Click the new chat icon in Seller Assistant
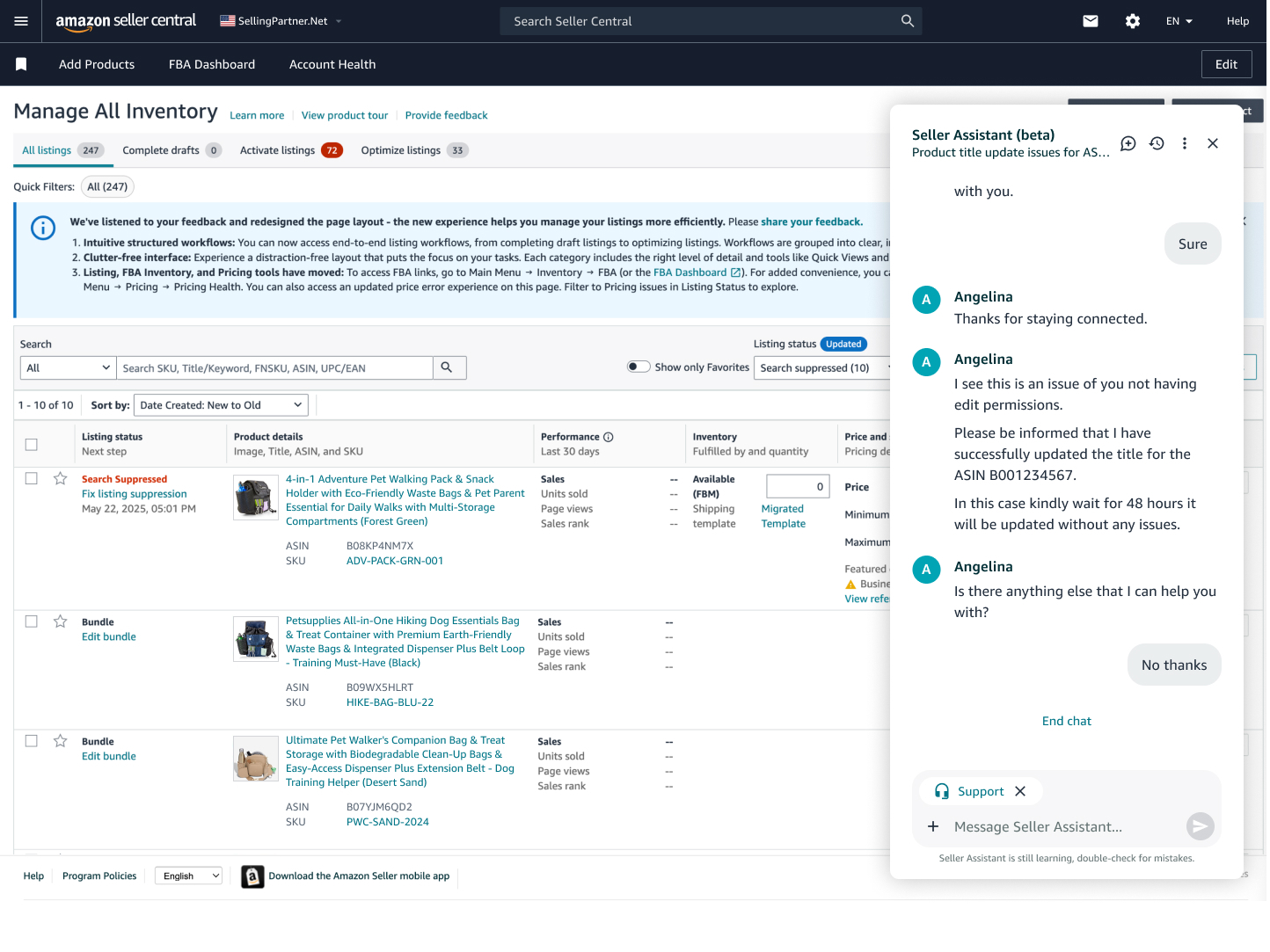Viewport: 1270px width, 952px height. pos(1128,143)
